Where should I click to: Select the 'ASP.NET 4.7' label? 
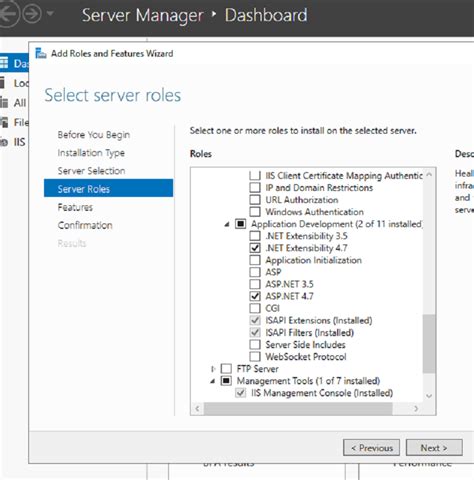289,296
